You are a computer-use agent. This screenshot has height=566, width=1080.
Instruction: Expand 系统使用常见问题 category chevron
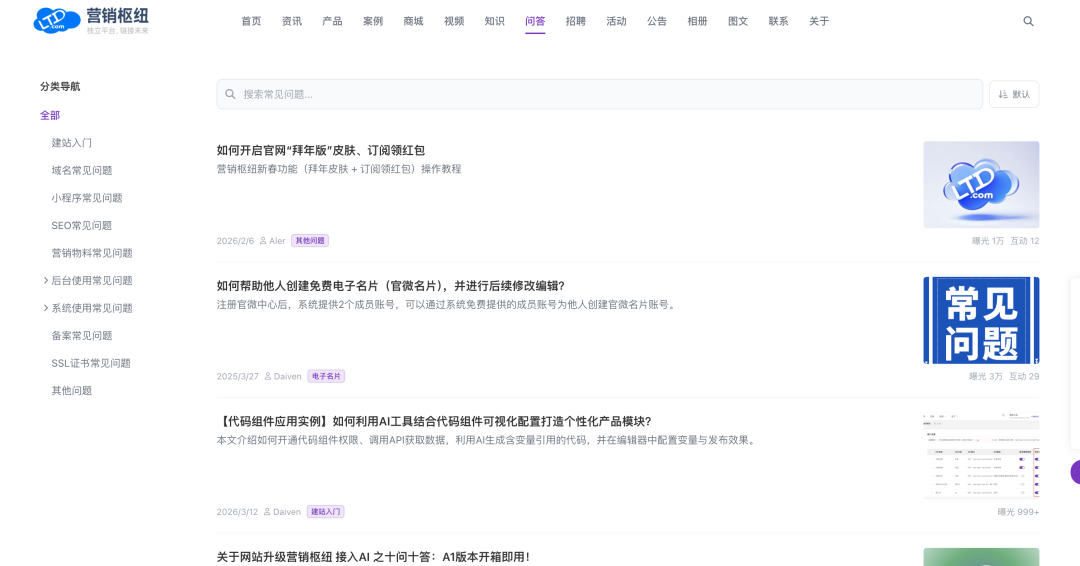tap(45, 308)
